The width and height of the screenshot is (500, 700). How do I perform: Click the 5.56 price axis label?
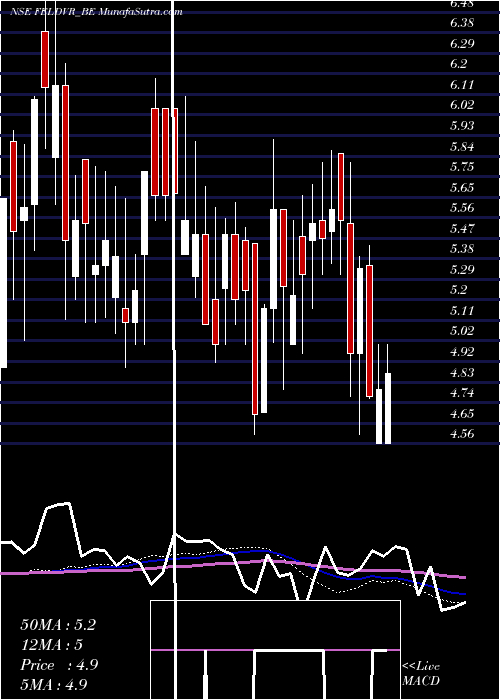click(462, 208)
